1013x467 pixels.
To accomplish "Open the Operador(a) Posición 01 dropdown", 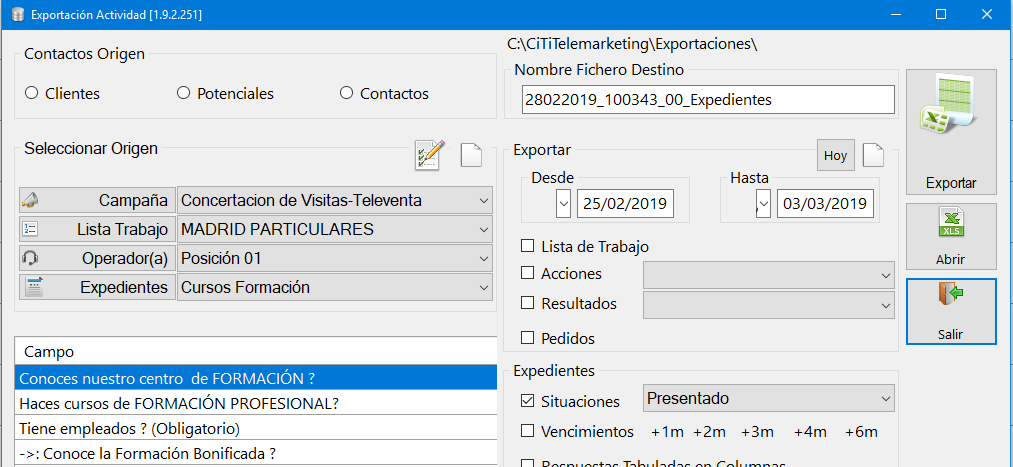I will pos(484,258).
